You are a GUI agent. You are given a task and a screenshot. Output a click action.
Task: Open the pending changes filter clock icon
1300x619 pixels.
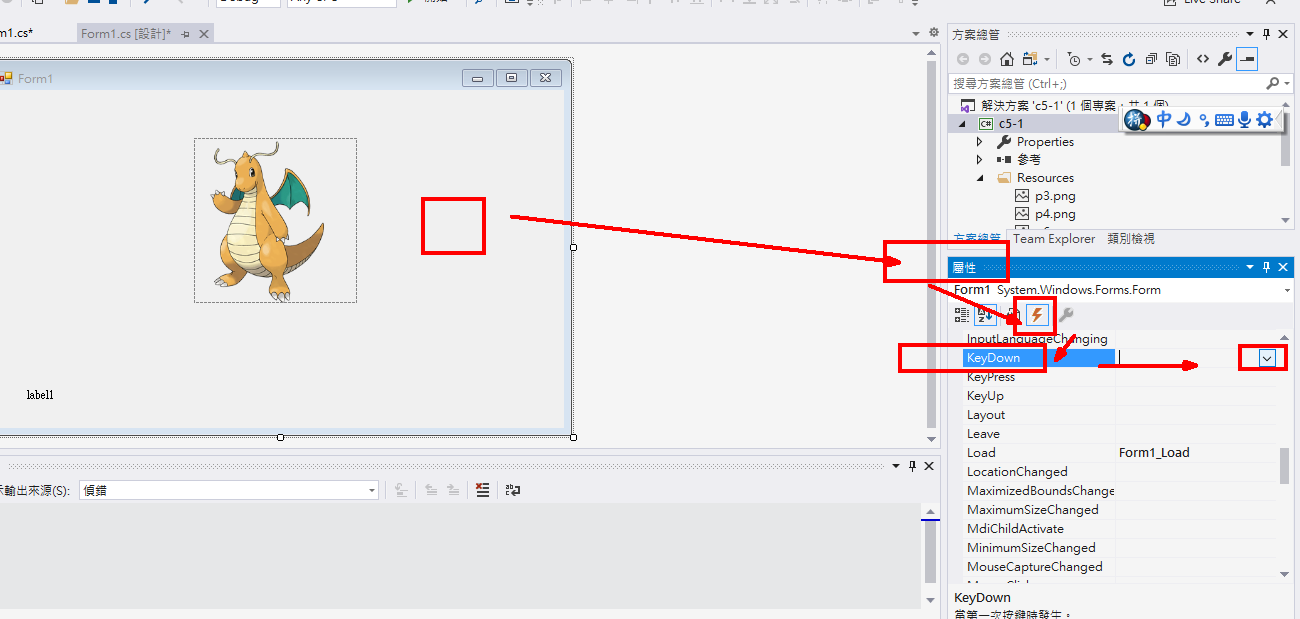[x=1073, y=59]
